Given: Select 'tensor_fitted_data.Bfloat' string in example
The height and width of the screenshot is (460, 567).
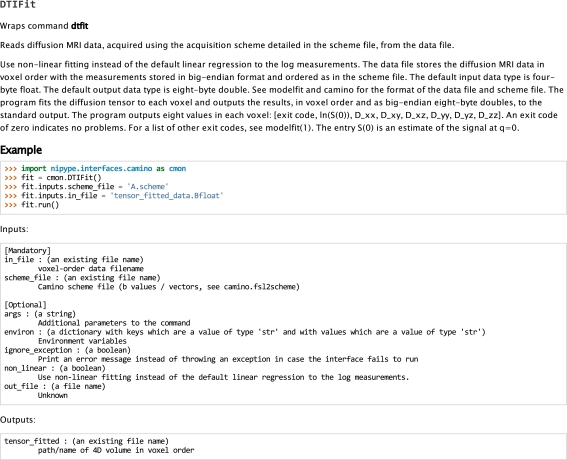Looking at the screenshot, I should pos(167,196).
